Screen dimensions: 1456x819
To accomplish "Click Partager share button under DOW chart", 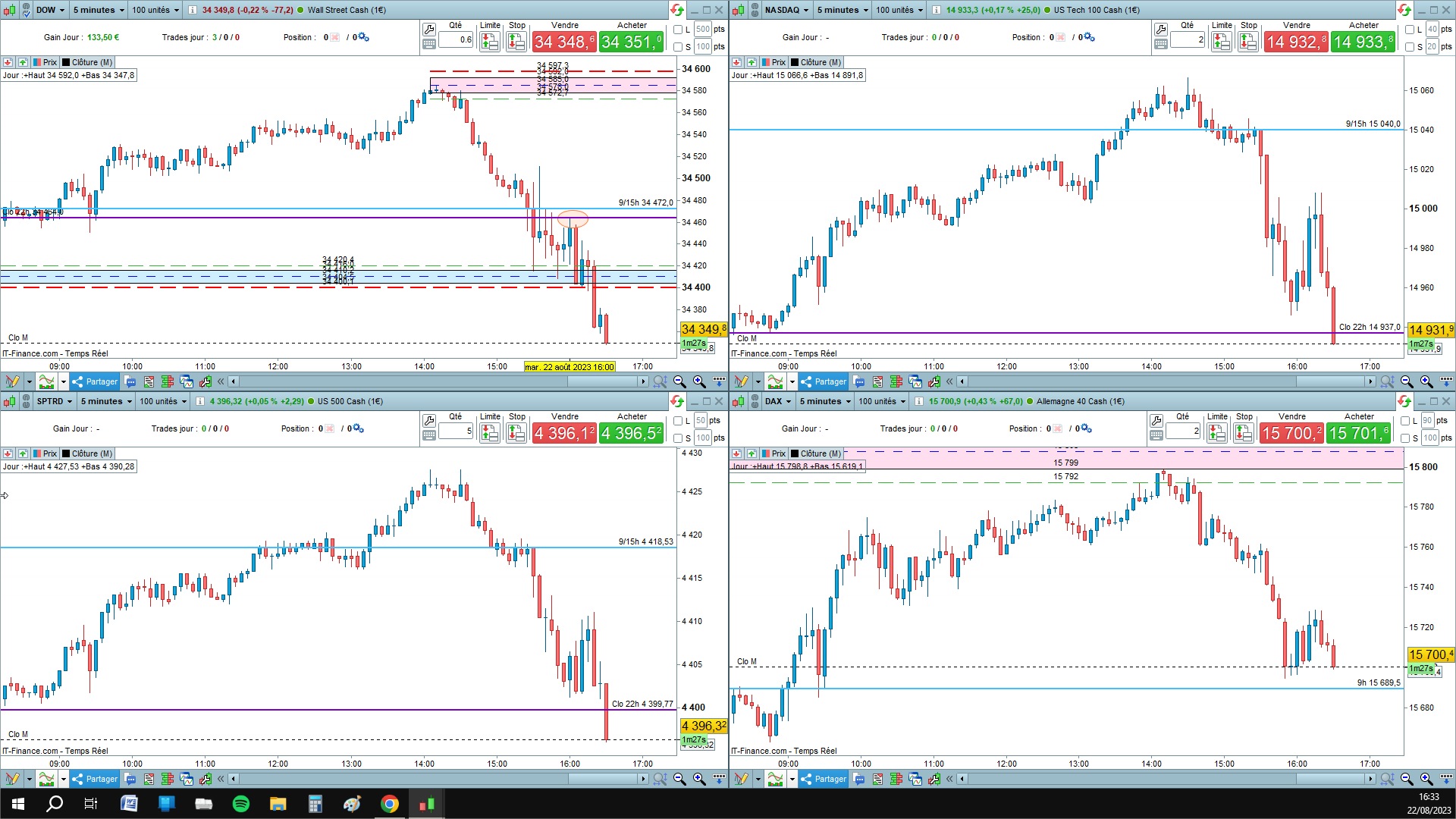I will point(96,381).
